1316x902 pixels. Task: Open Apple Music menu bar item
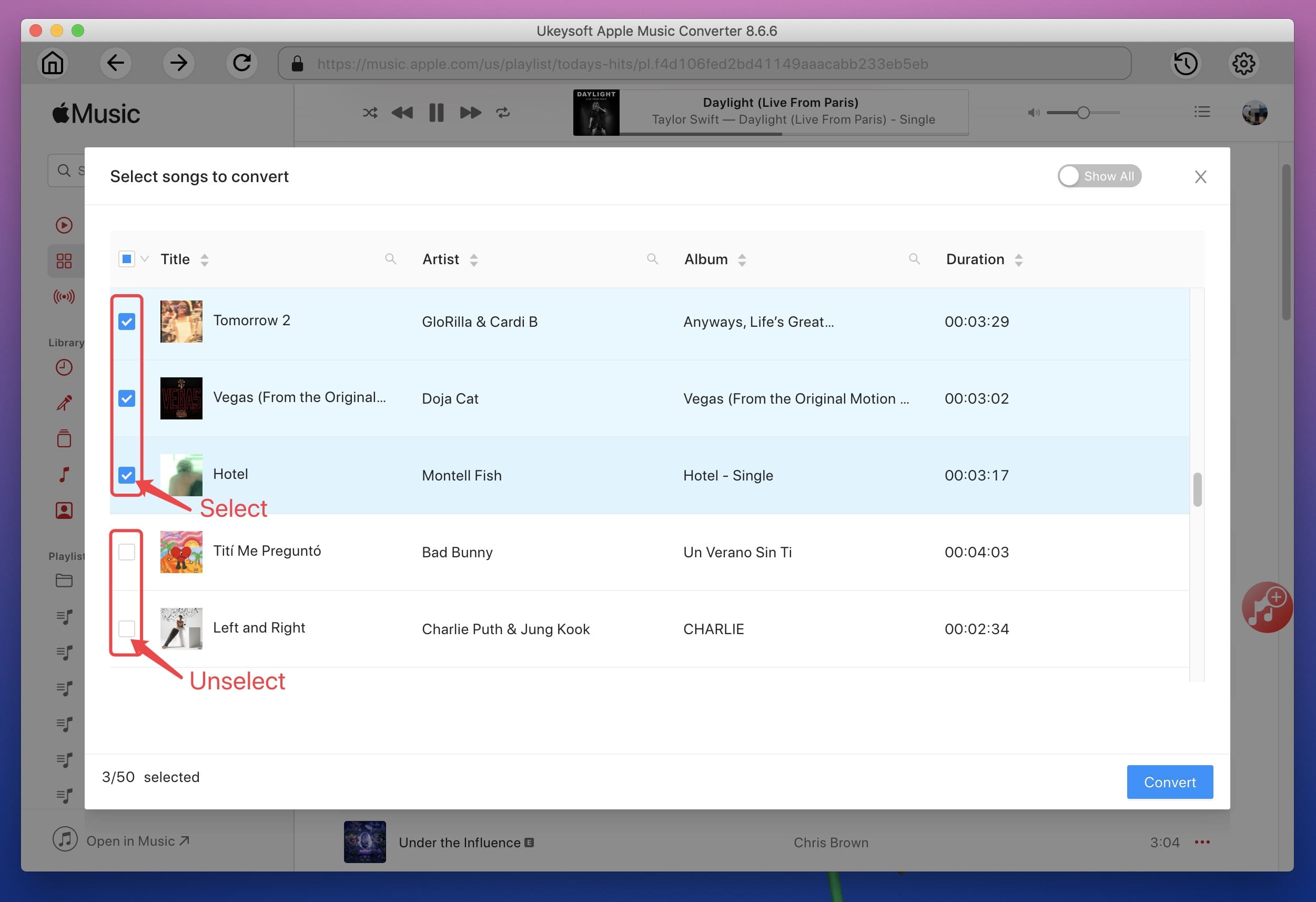[x=97, y=113]
